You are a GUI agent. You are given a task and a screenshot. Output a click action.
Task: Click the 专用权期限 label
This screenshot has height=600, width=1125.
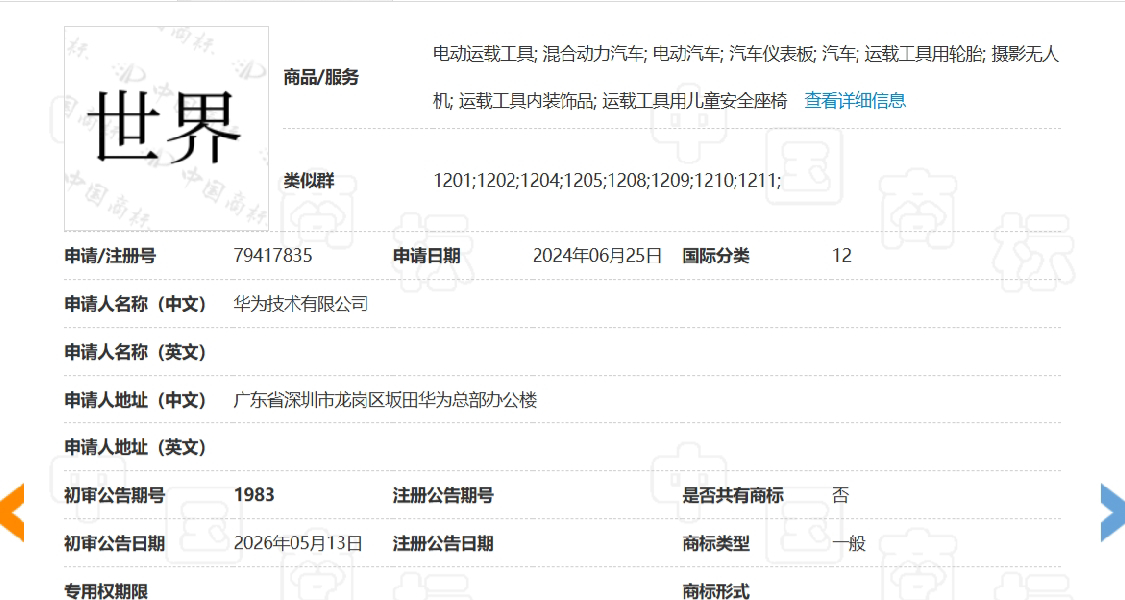click(106, 591)
